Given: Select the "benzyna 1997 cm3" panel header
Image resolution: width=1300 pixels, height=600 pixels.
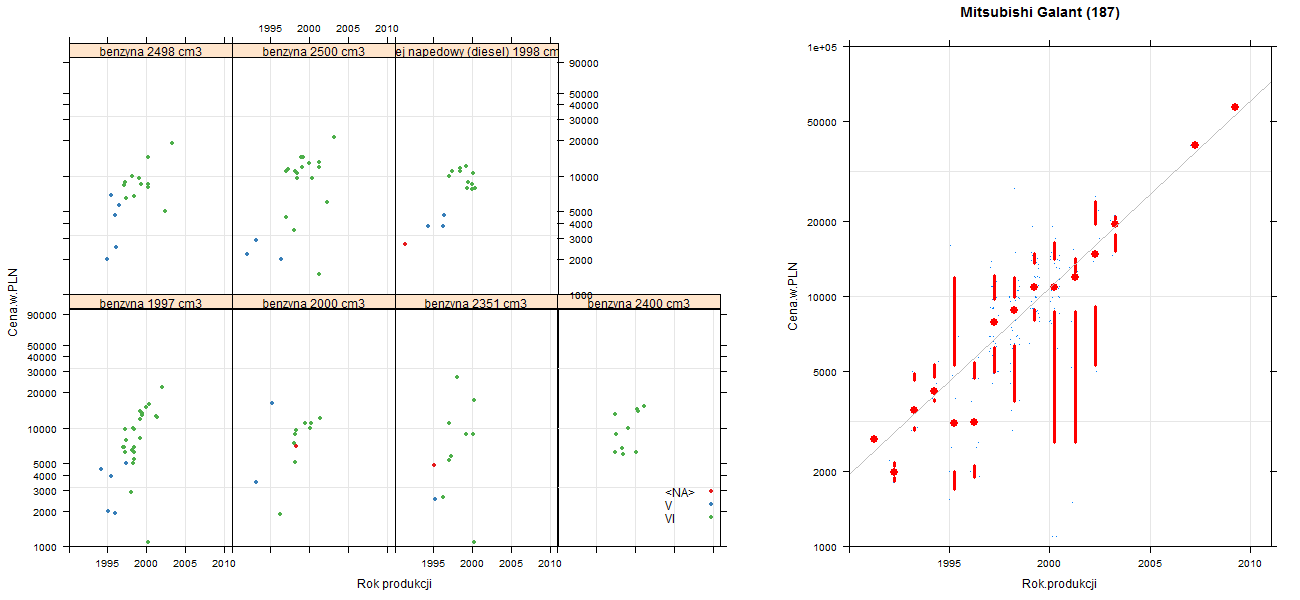Looking at the screenshot, I should (151, 303).
